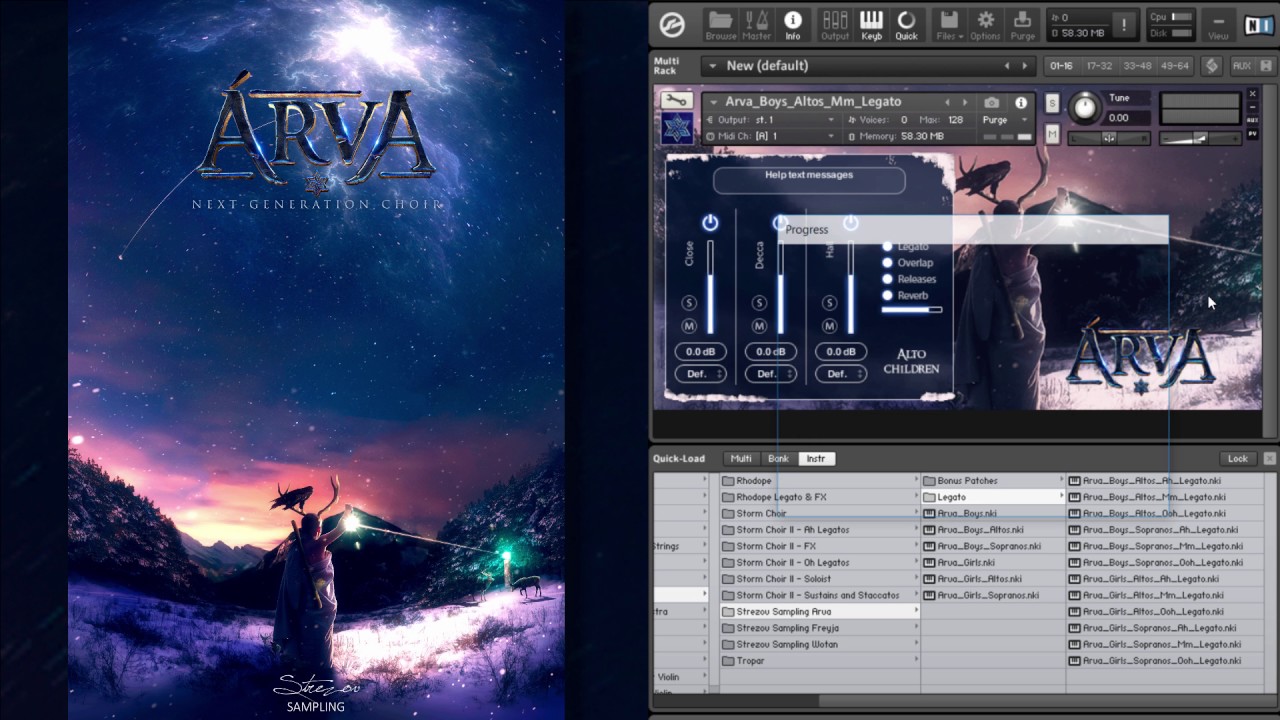This screenshot has height=720, width=1280.
Task: Toggle the Info pane icon
Action: [792, 24]
